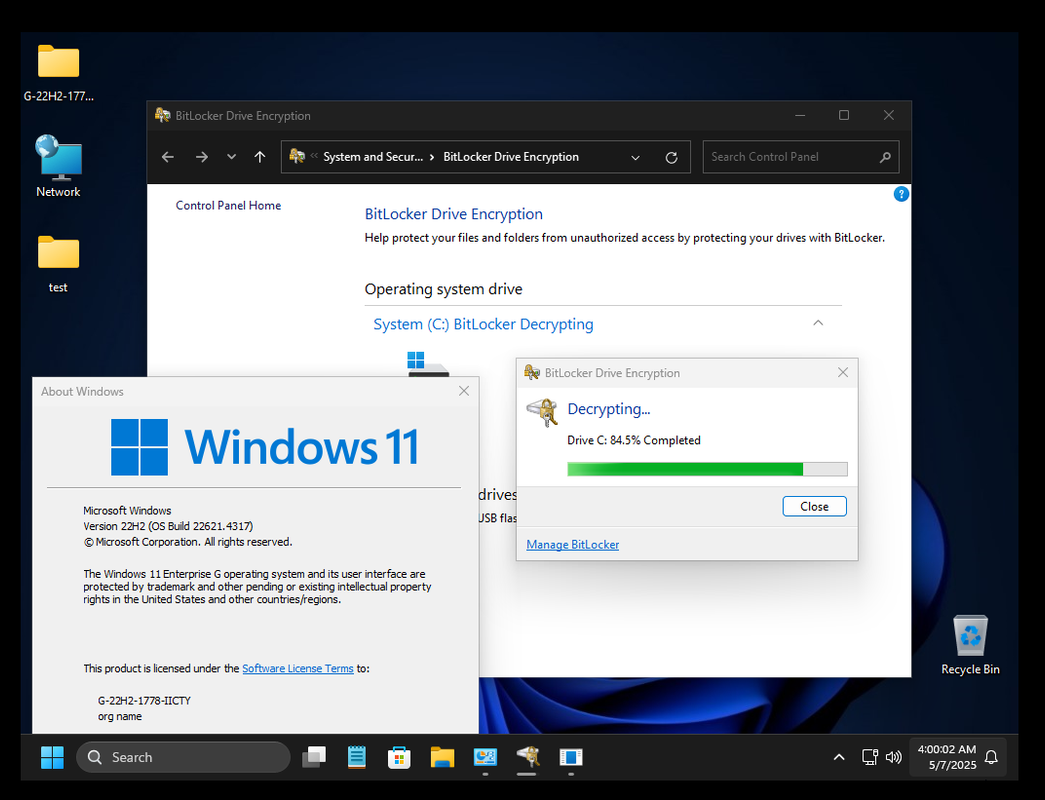Image resolution: width=1045 pixels, height=800 pixels.
Task: Open volume tray icon
Action: coord(893,757)
